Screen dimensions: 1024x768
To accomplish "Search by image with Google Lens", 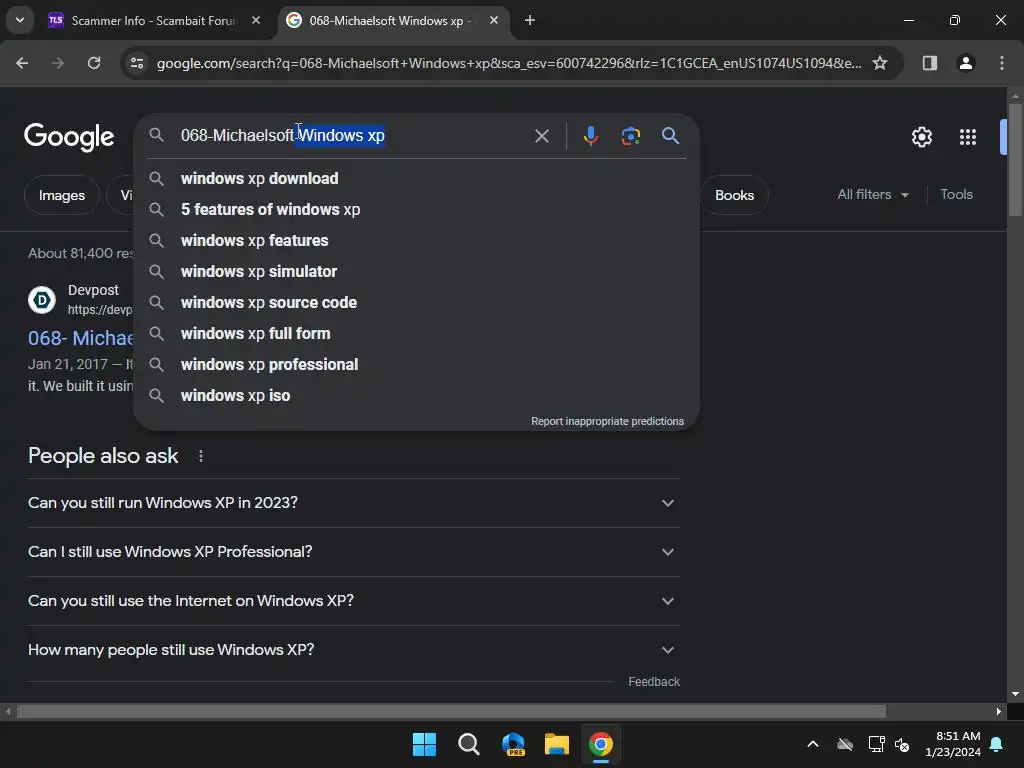I will pyautogui.click(x=630, y=136).
